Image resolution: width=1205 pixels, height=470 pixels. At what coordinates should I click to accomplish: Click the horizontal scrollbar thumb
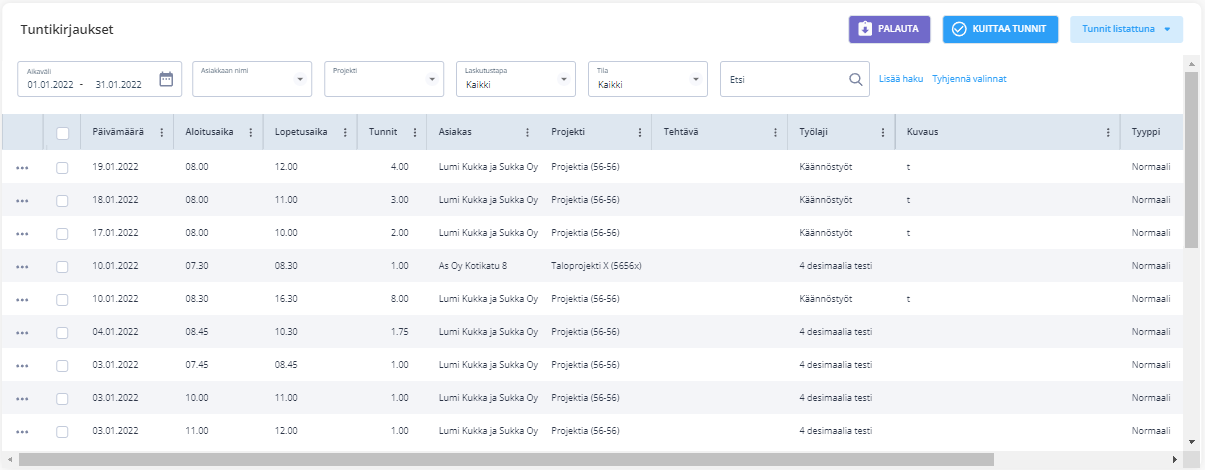coord(506,459)
